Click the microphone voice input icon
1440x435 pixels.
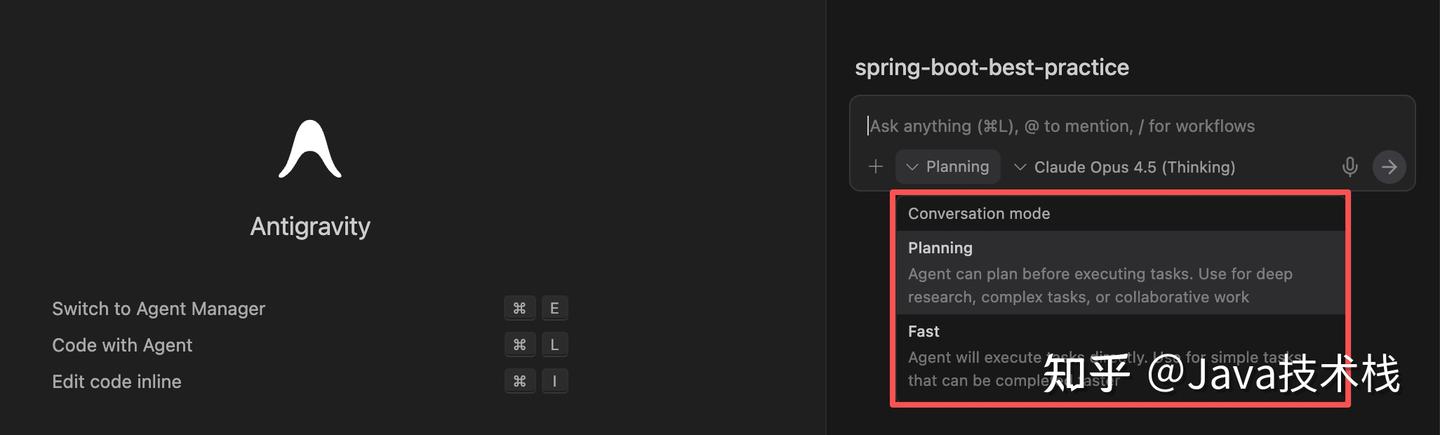(1349, 167)
